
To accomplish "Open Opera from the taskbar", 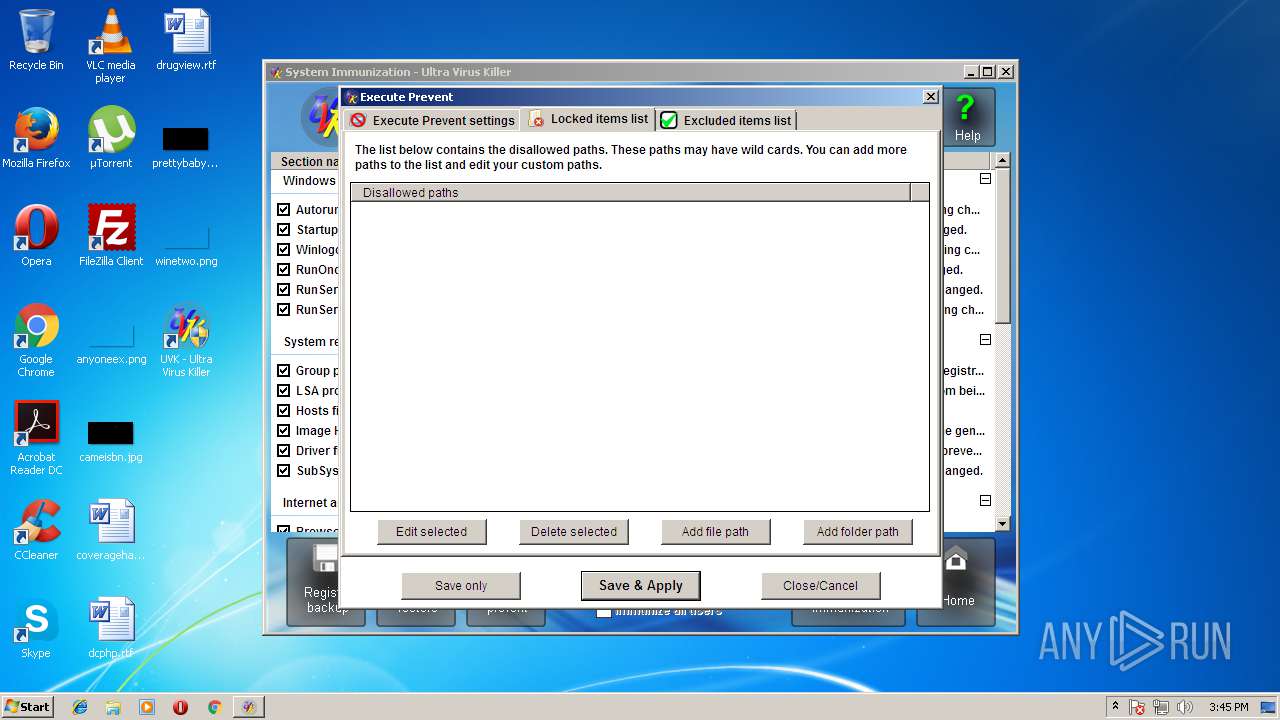I will (181, 707).
